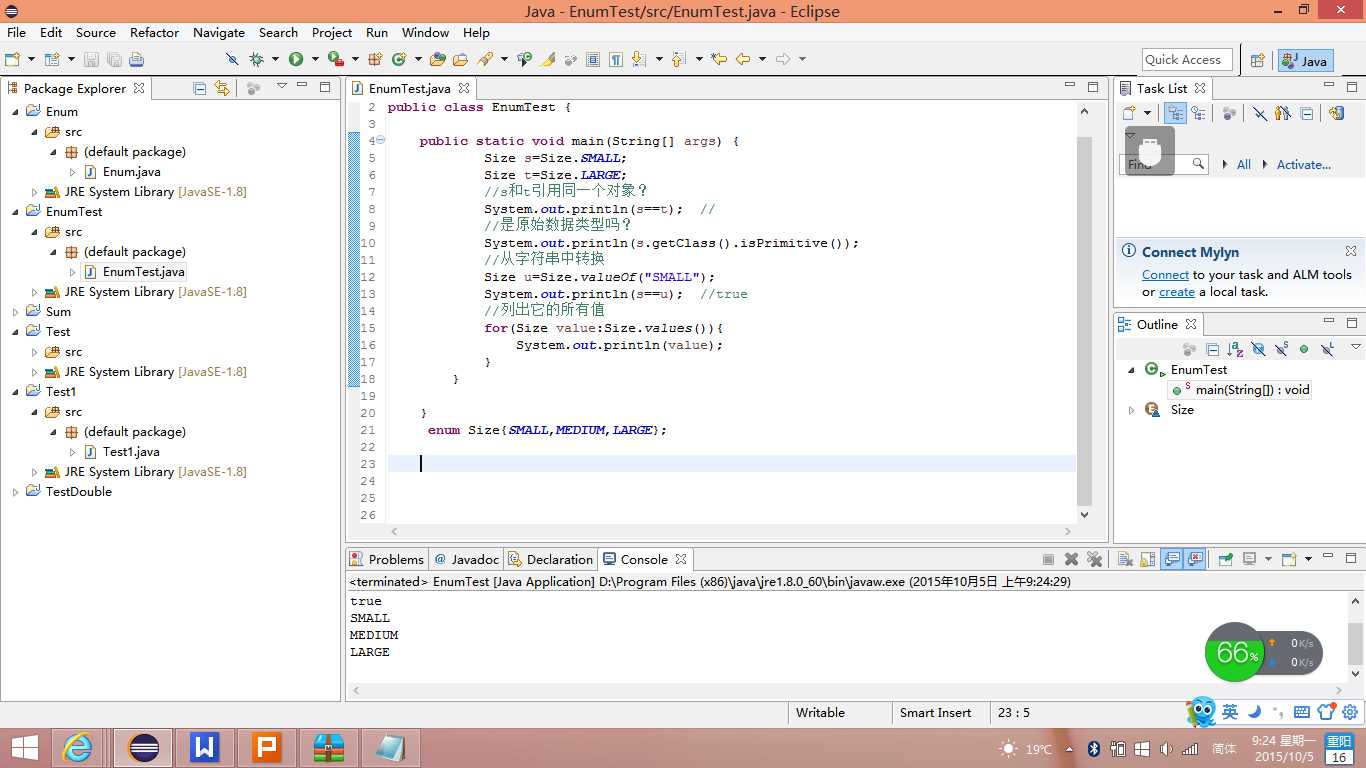1366x768 pixels.
Task: Toggle Scroll Lock in the Console toolbar
Action: pos(1148,560)
